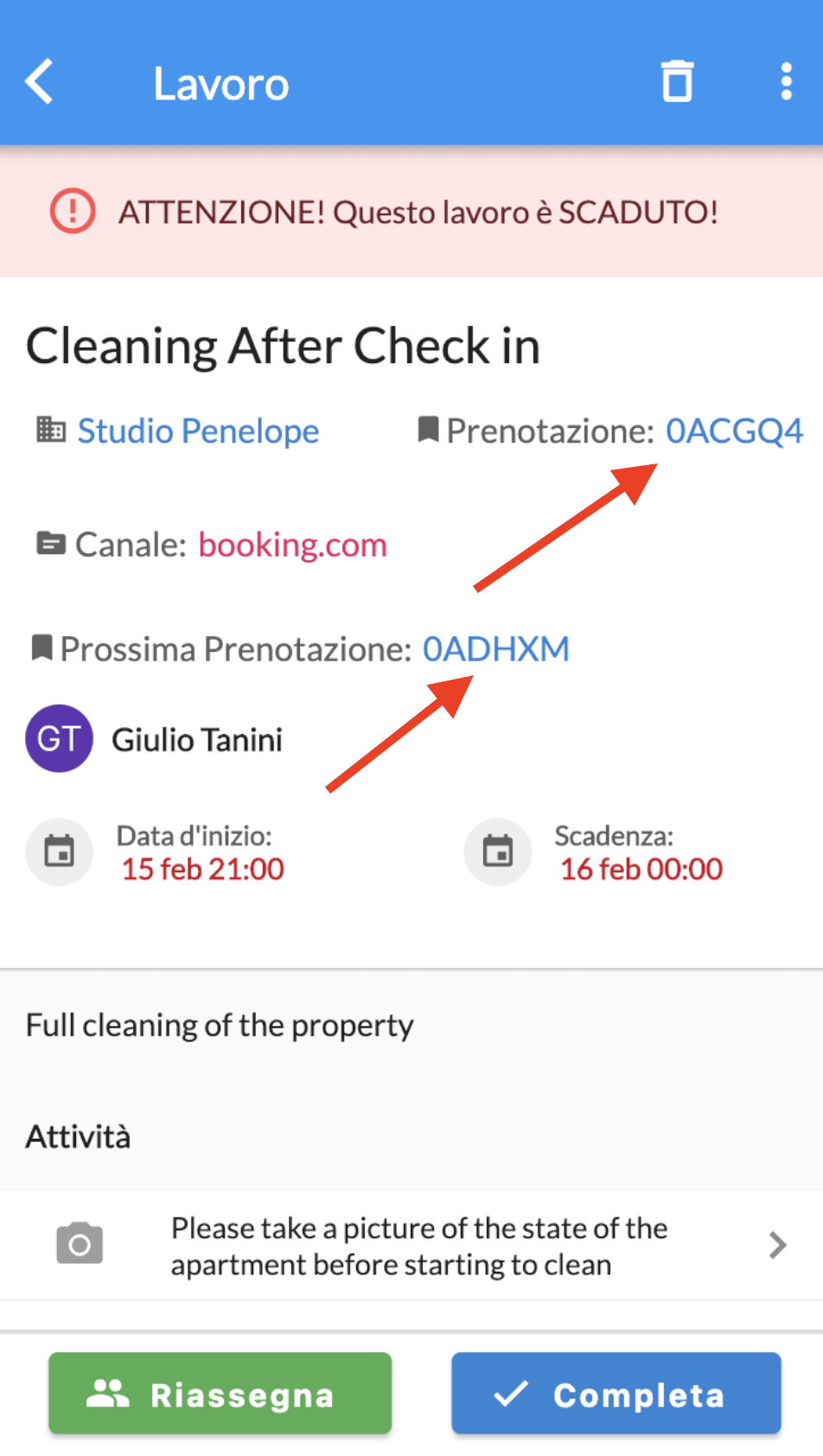This screenshot has height=1456, width=823.
Task: Click the red warning exclamation icon
Action: (73, 211)
